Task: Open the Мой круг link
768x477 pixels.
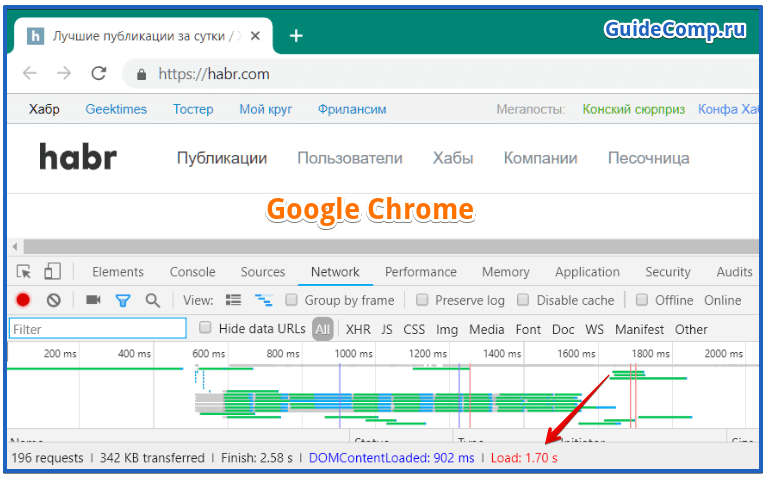Action: click(265, 109)
